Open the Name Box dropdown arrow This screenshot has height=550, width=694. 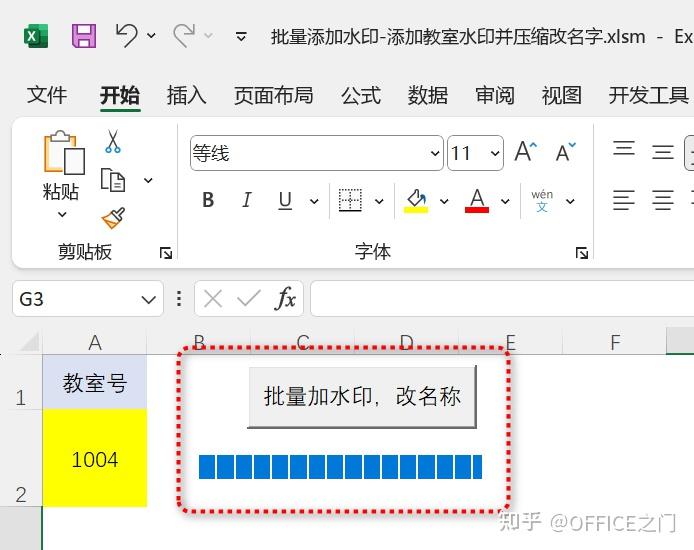(x=149, y=300)
